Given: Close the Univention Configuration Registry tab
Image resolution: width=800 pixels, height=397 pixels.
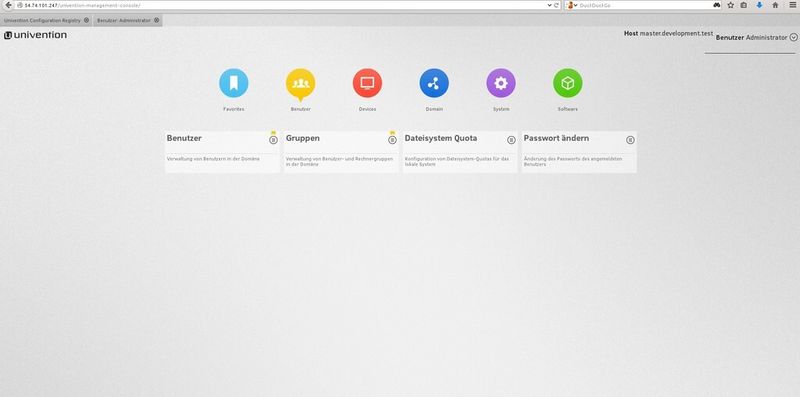Looking at the screenshot, I should 86,20.
